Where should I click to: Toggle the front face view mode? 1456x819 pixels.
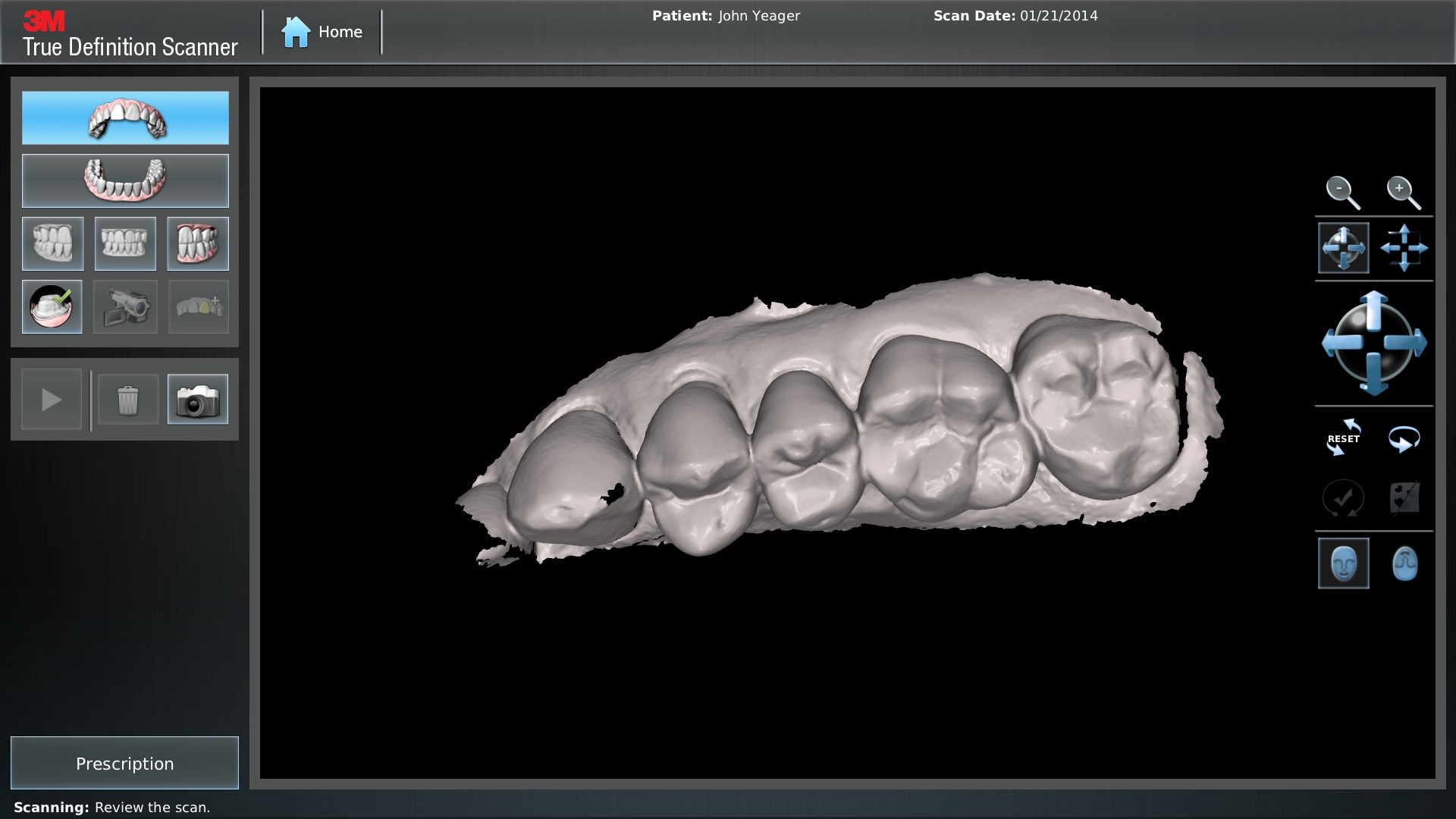coord(1343,563)
